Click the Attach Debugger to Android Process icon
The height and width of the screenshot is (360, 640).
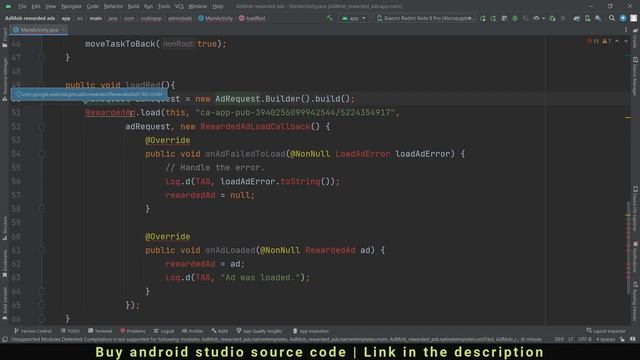pyautogui.click(x=552, y=18)
